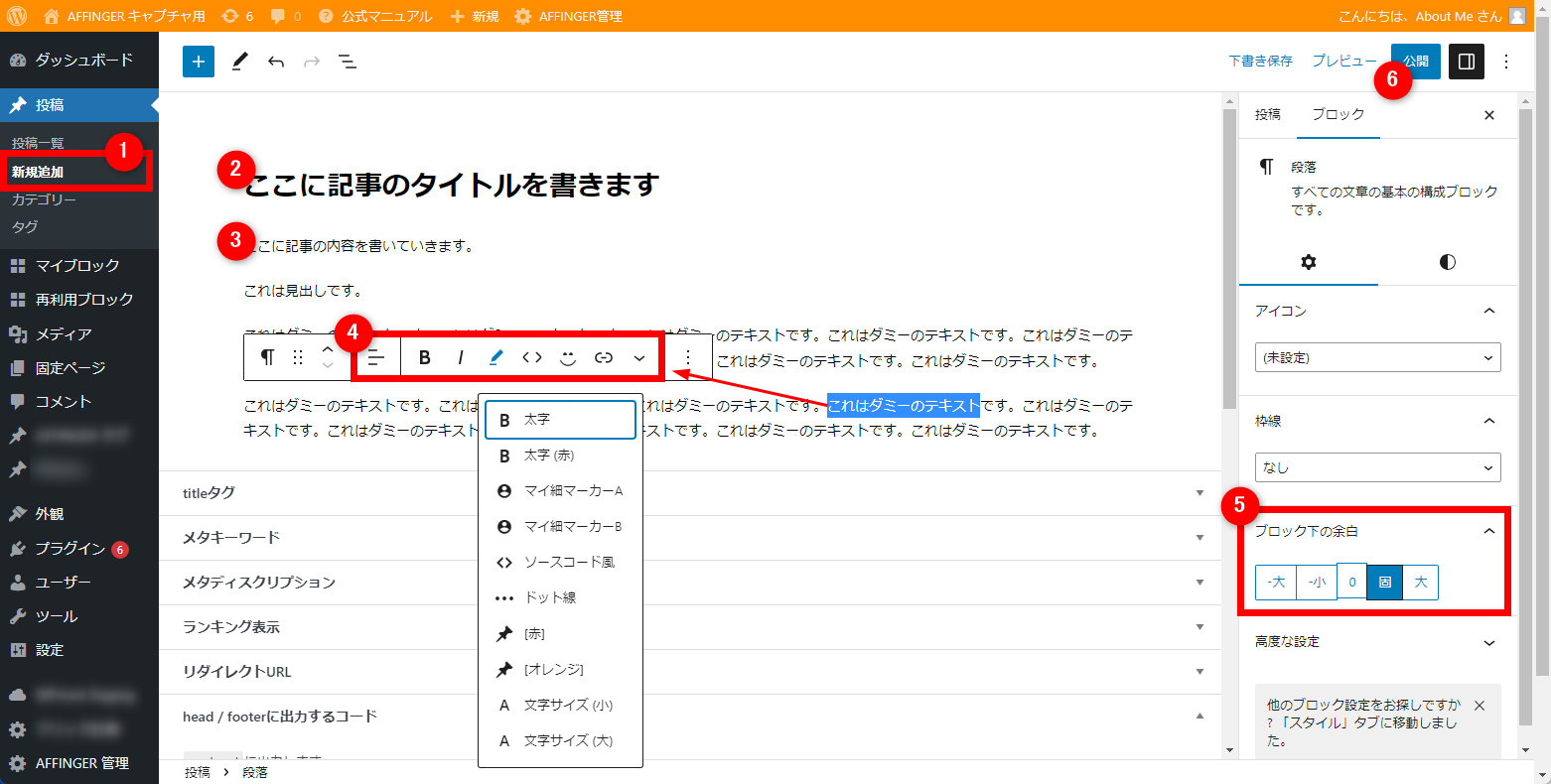Dismiss the style tab notice
This screenshot has width=1551, height=784.
tap(1480, 706)
